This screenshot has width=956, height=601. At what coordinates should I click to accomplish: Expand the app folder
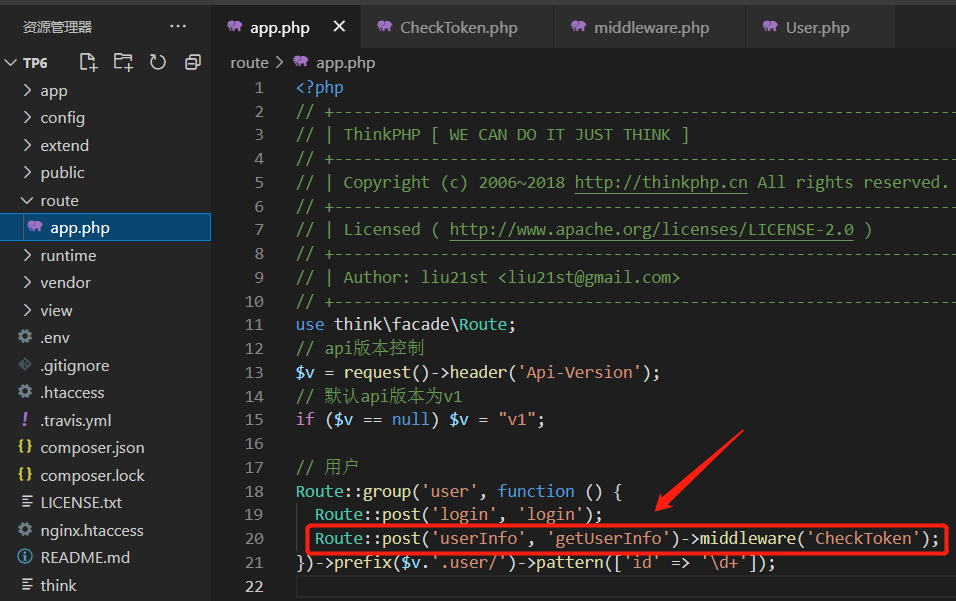pos(54,90)
